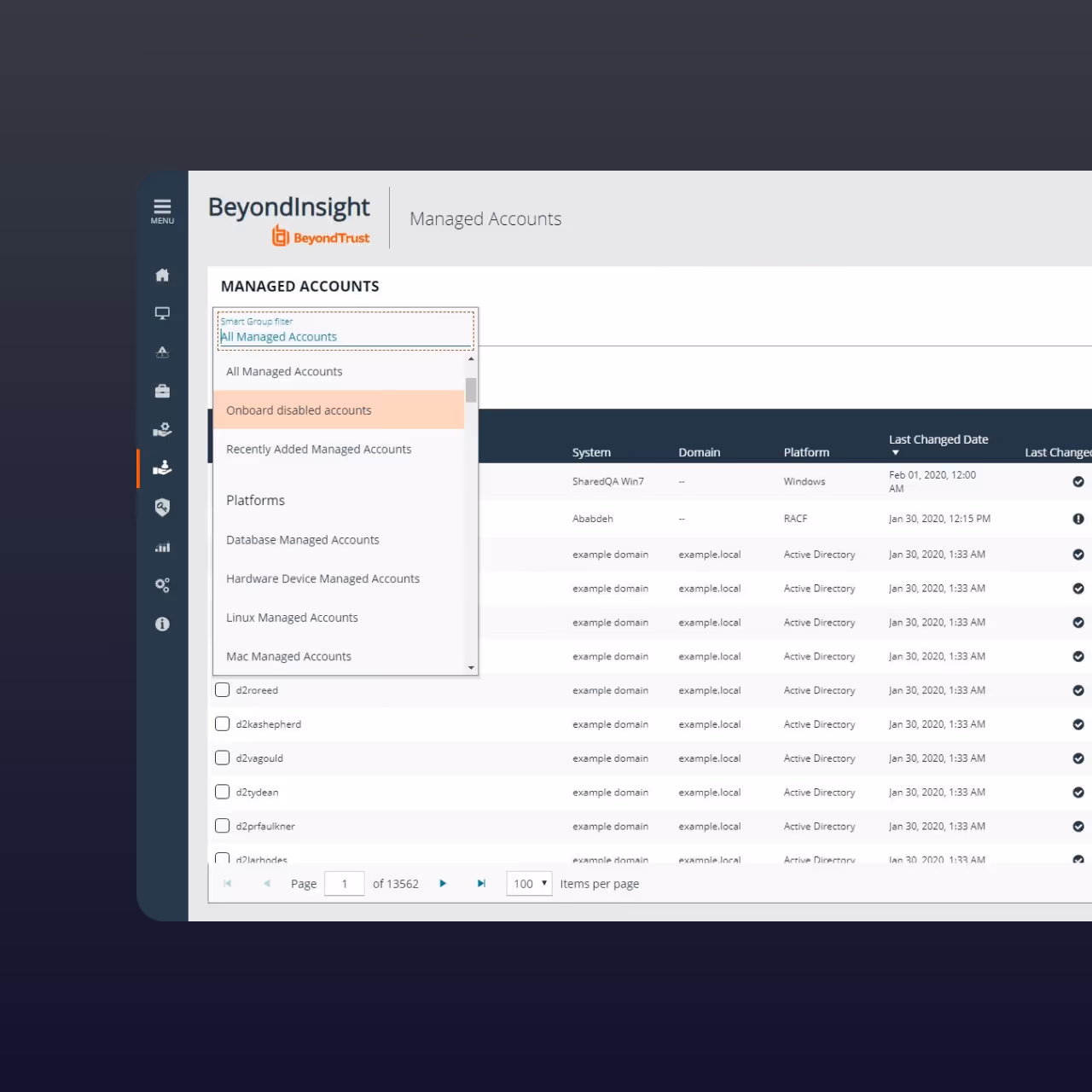Open the Managed Accounts hand icon
The image size is (1092, 1092).
pyautogui.click(x=162, y=468)
